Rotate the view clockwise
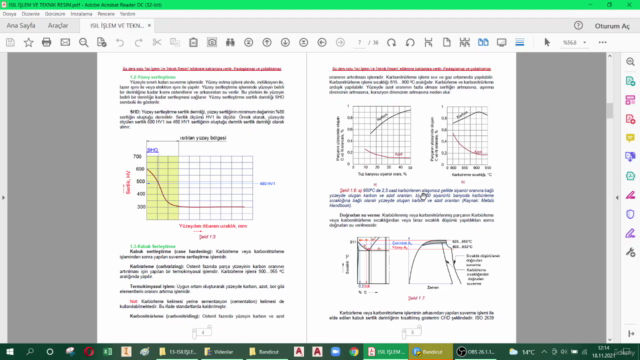The height and width of the screenshot is (360, 640). (x=391, y=42)
